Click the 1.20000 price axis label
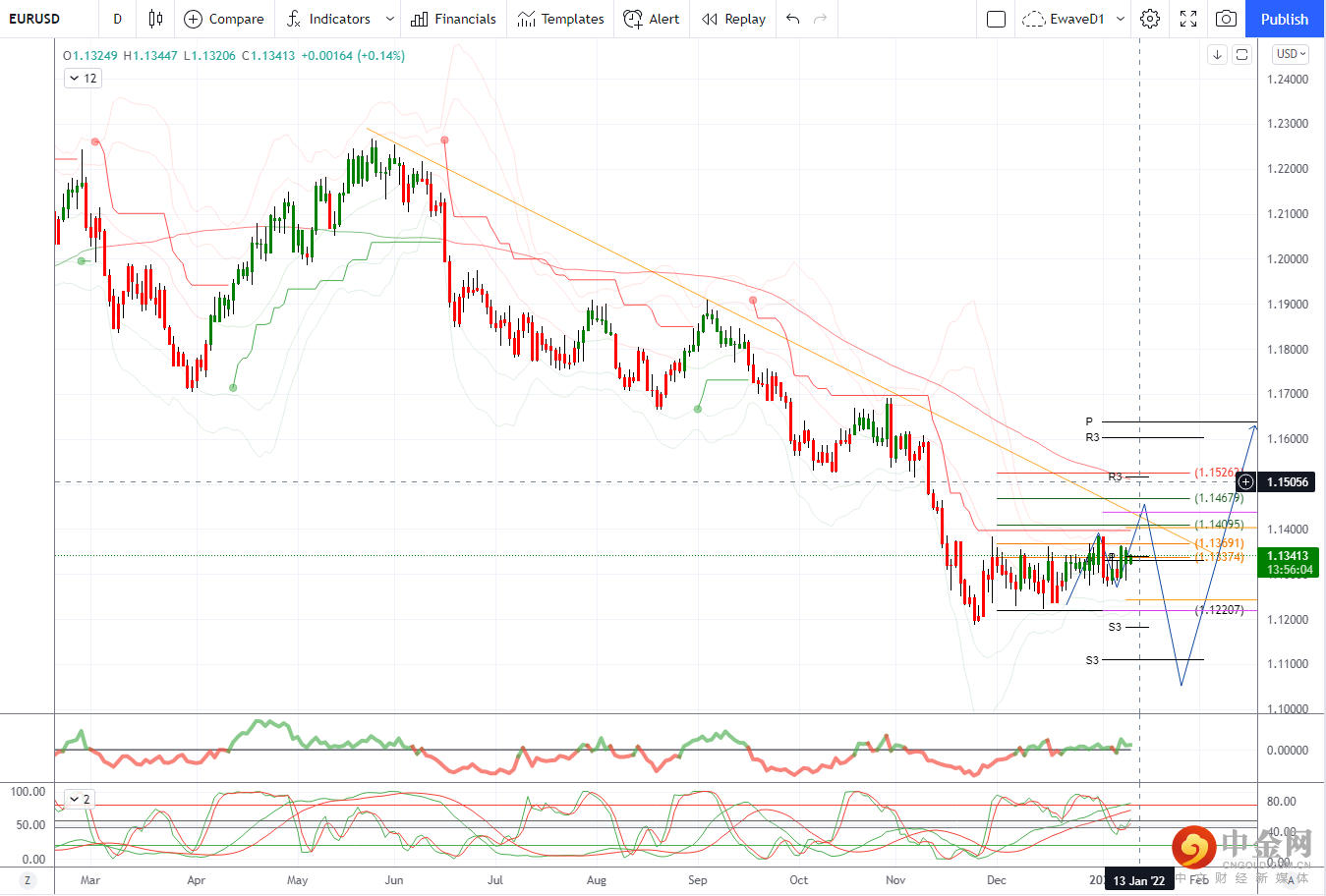 point(1288,259)
